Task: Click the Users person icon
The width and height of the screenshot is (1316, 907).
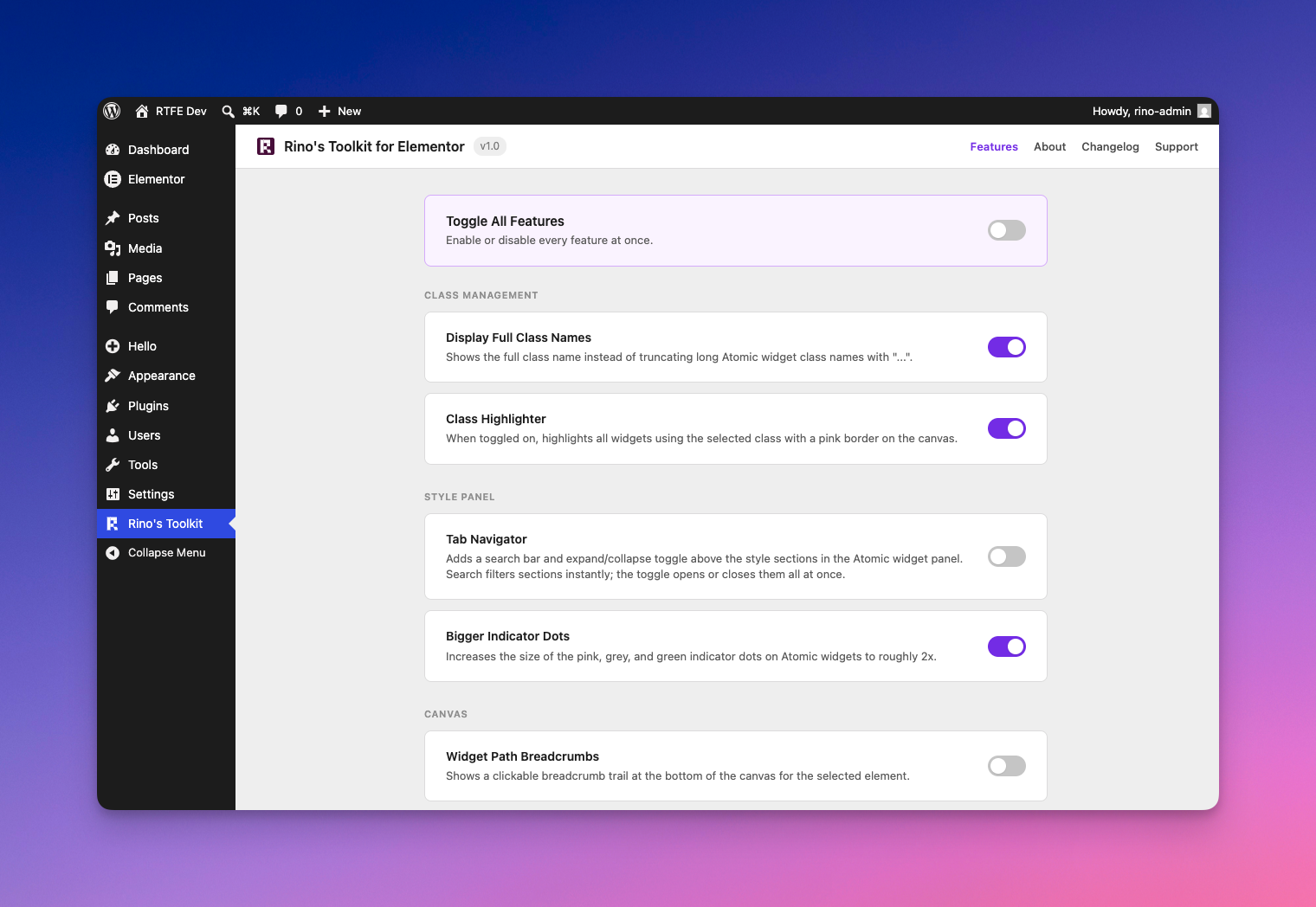Action: (x=113, y=435)
